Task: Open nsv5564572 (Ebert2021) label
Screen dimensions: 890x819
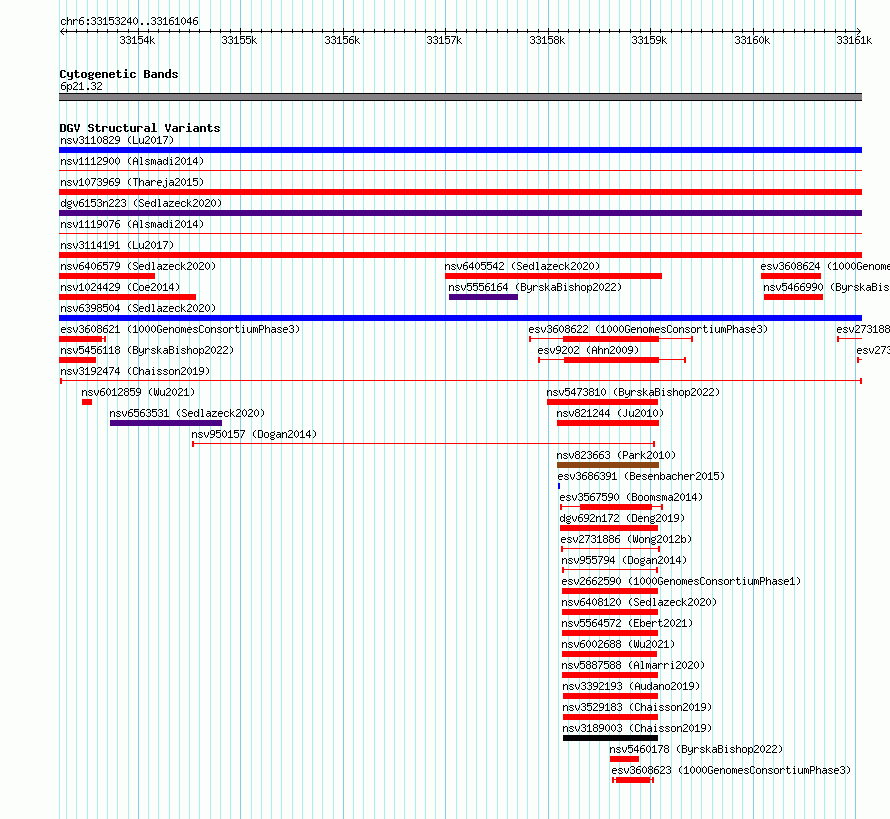Action: [627, 623]
